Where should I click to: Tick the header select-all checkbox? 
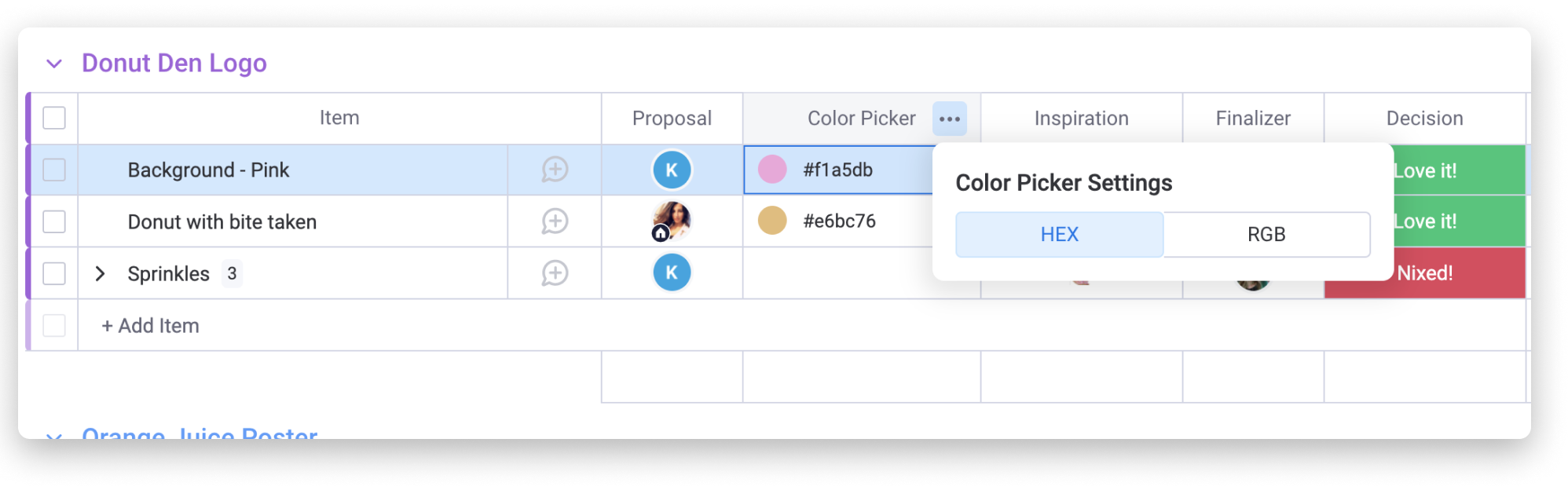click(54, 118)
